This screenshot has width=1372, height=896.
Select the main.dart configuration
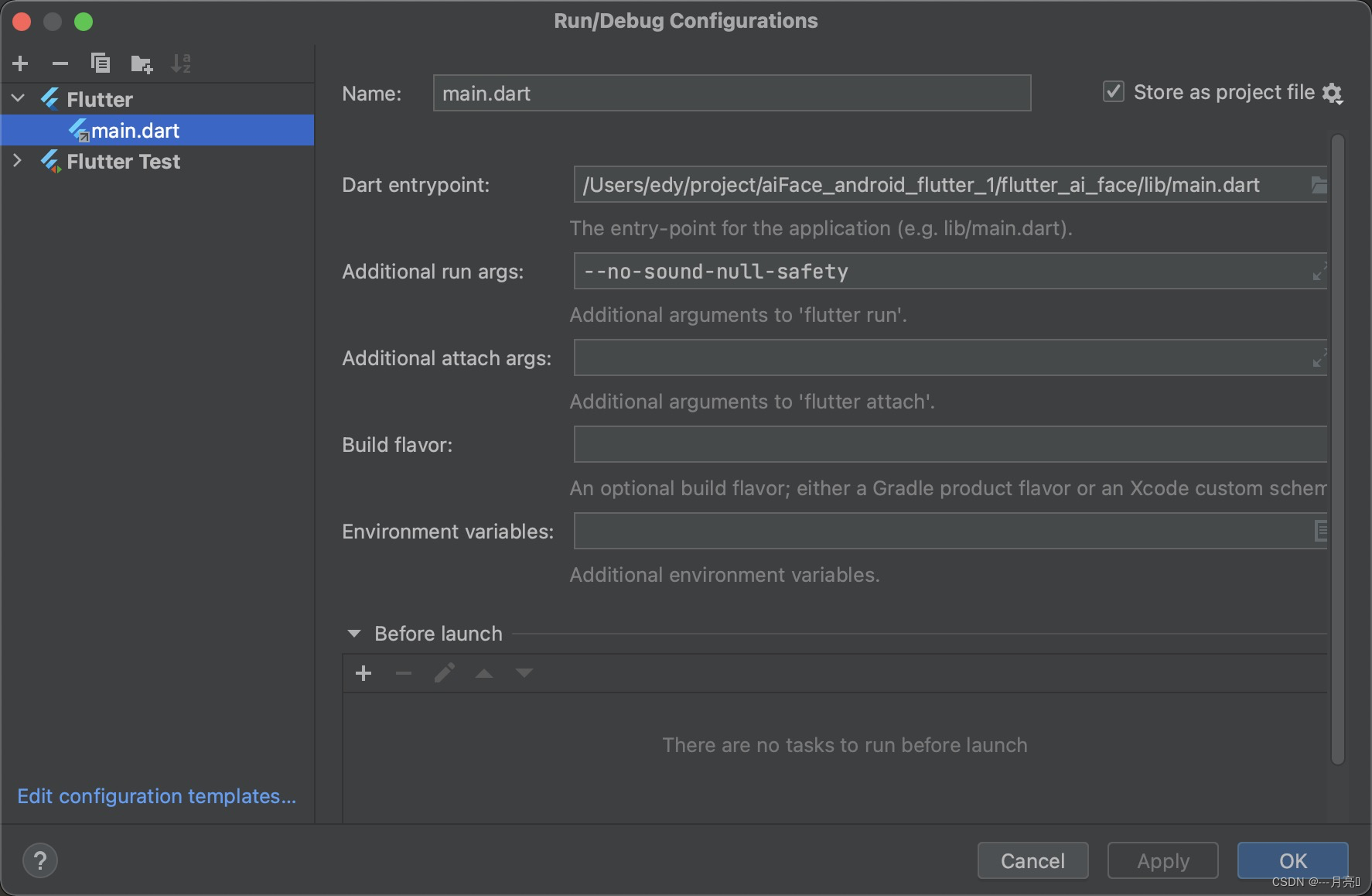click(158, 130)
